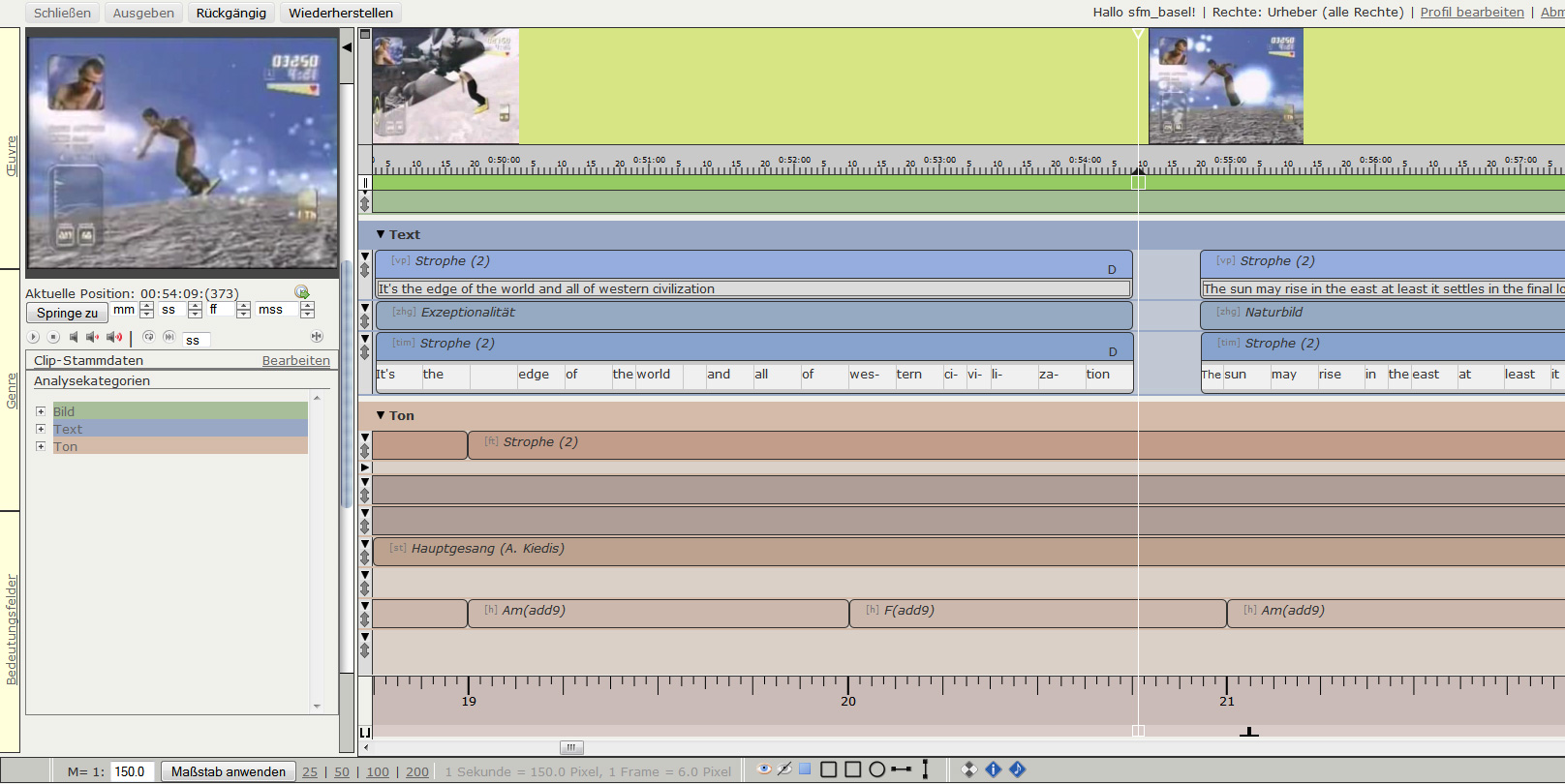The height and width of the screenshot is (784, 1565).
Task: Collapse the Ton section in the timeline
Action: [x=381, y=415]
